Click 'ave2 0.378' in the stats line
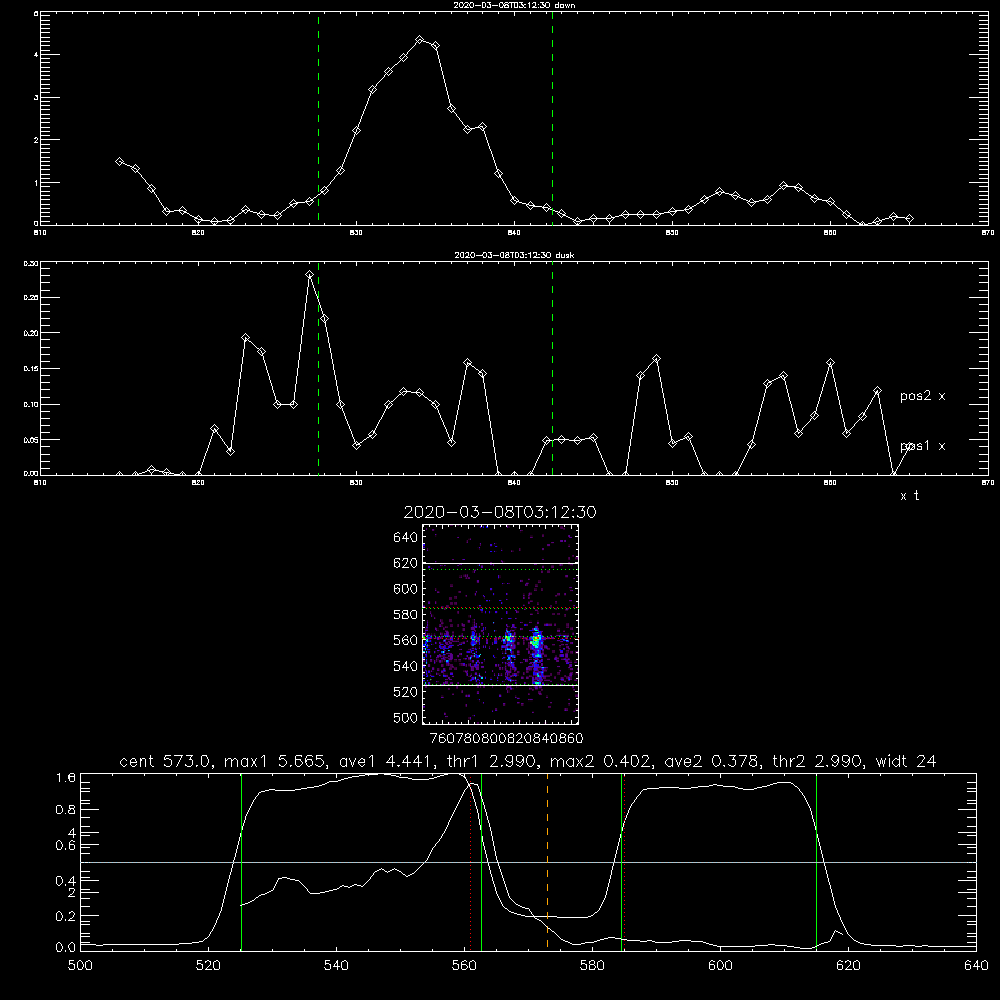 (x=712, y=761)
